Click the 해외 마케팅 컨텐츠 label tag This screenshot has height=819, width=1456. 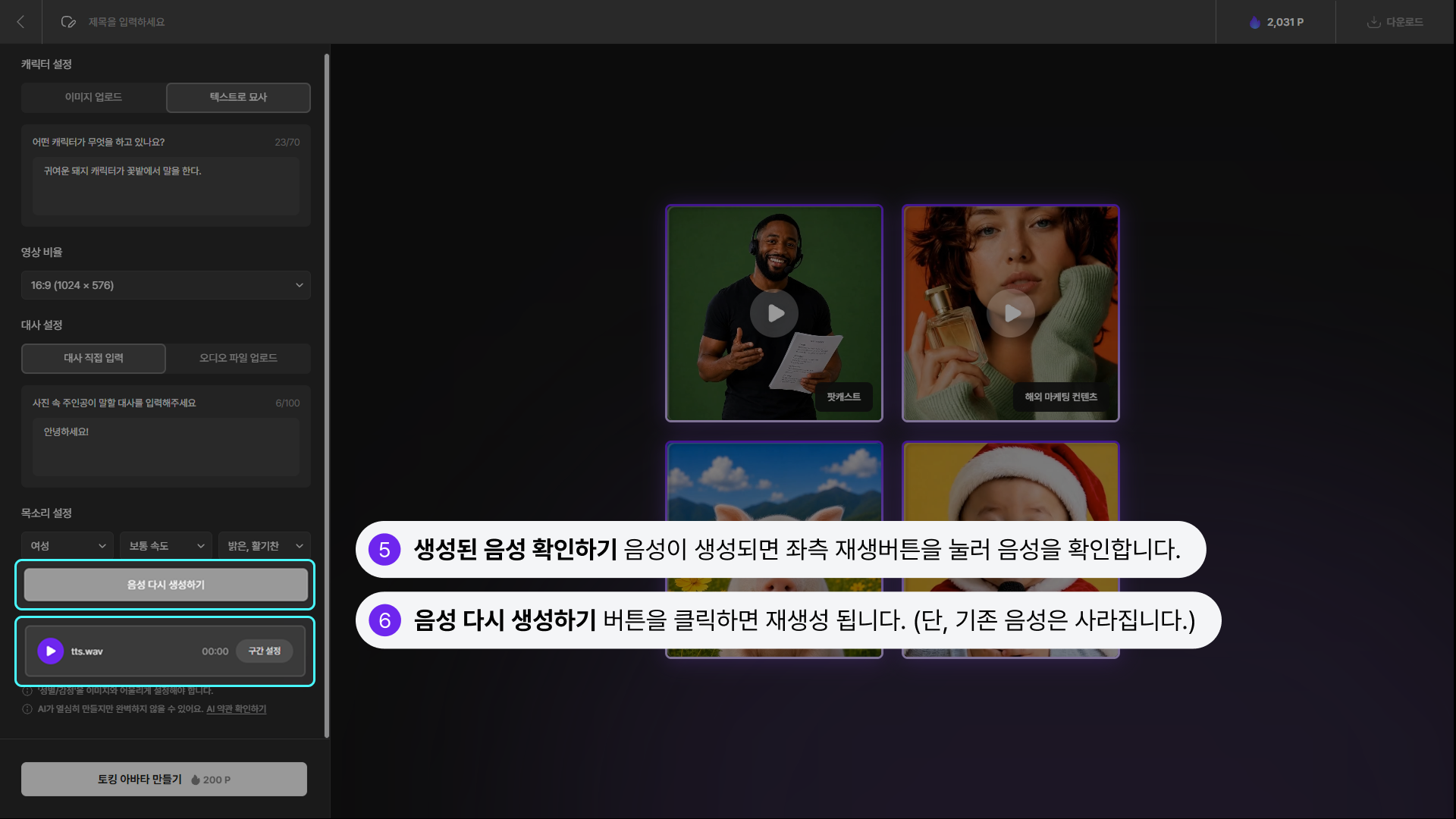1061,397
